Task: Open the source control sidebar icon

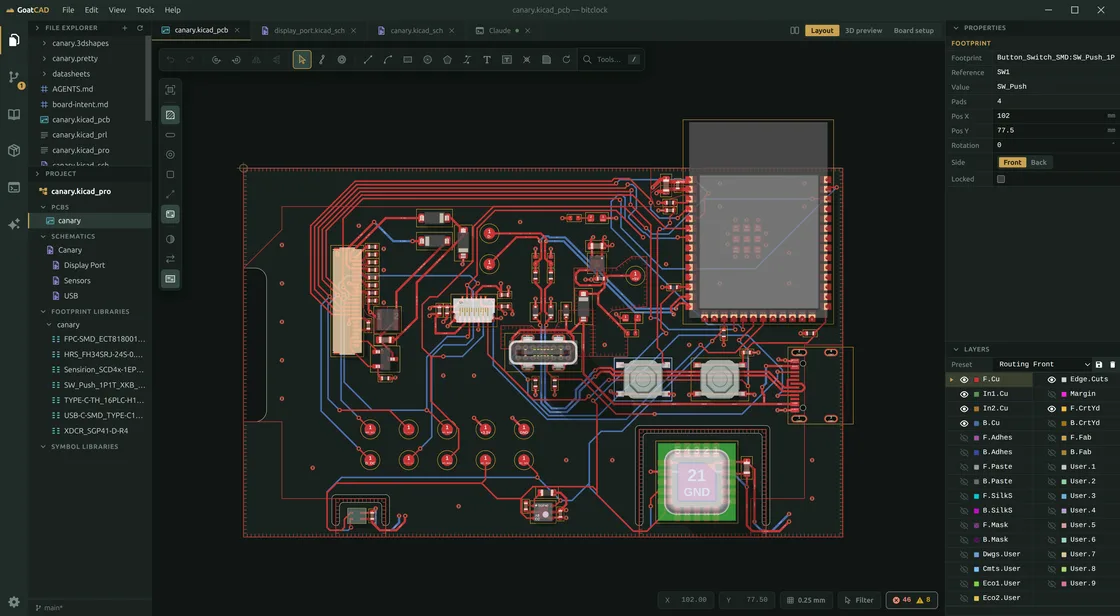Action: 14,77
